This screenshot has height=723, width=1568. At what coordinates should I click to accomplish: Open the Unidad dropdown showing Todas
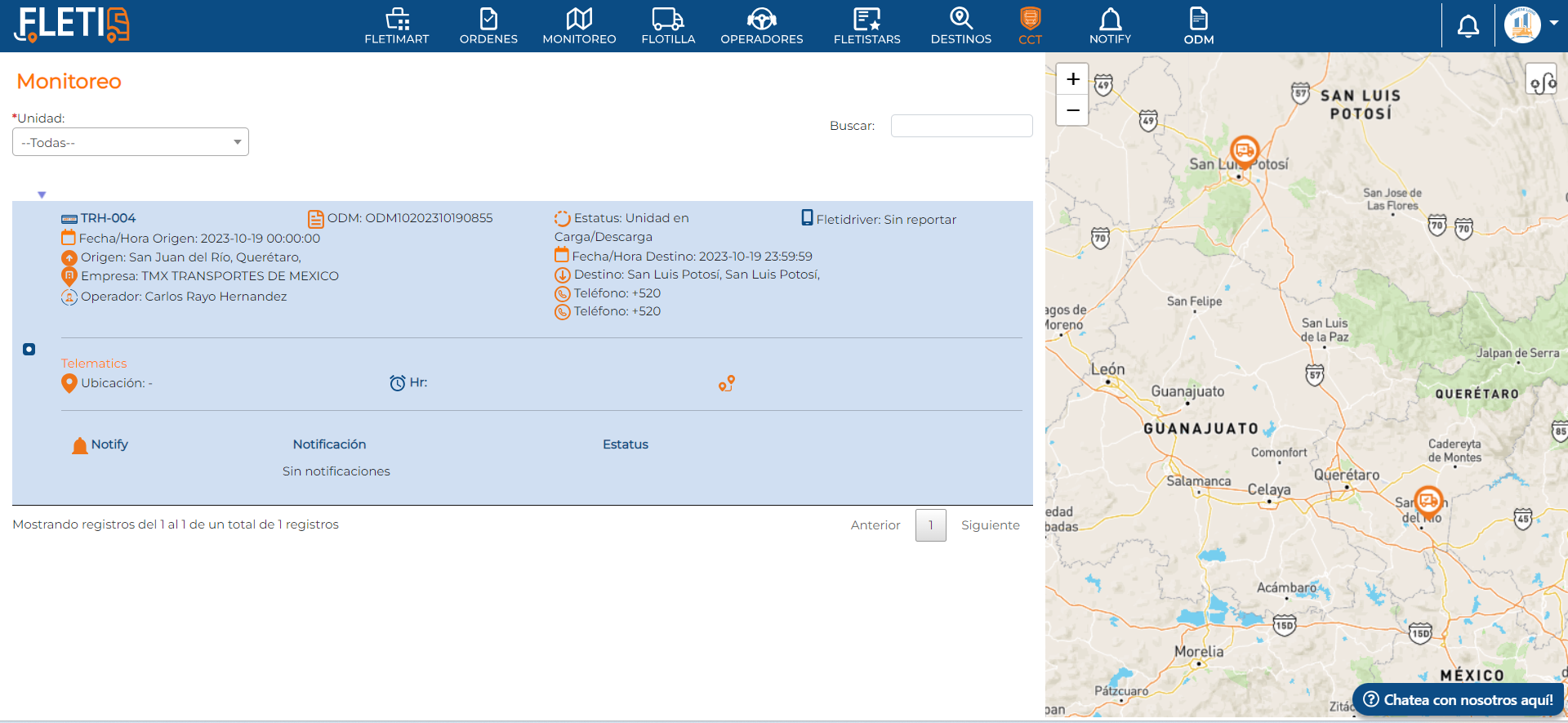pos(131,142)
